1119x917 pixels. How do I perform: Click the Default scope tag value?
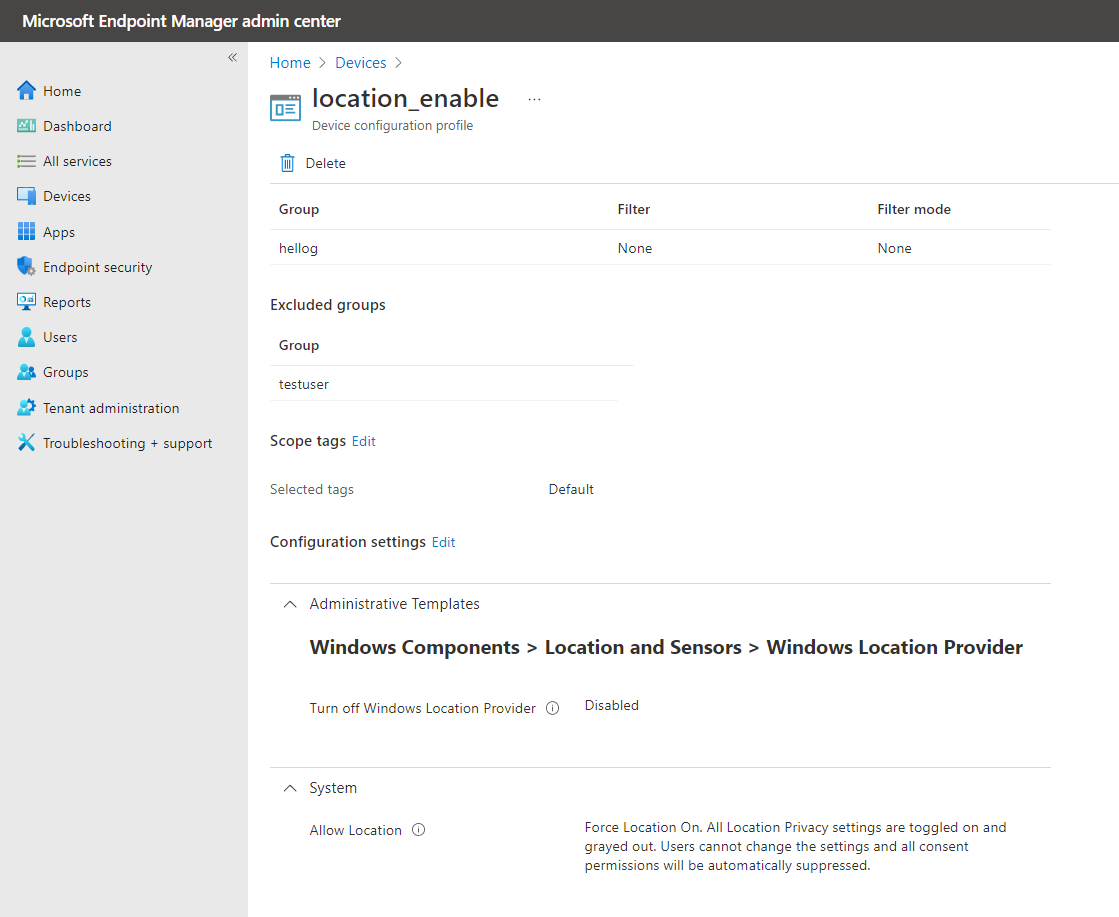click(x=571, y=489)
